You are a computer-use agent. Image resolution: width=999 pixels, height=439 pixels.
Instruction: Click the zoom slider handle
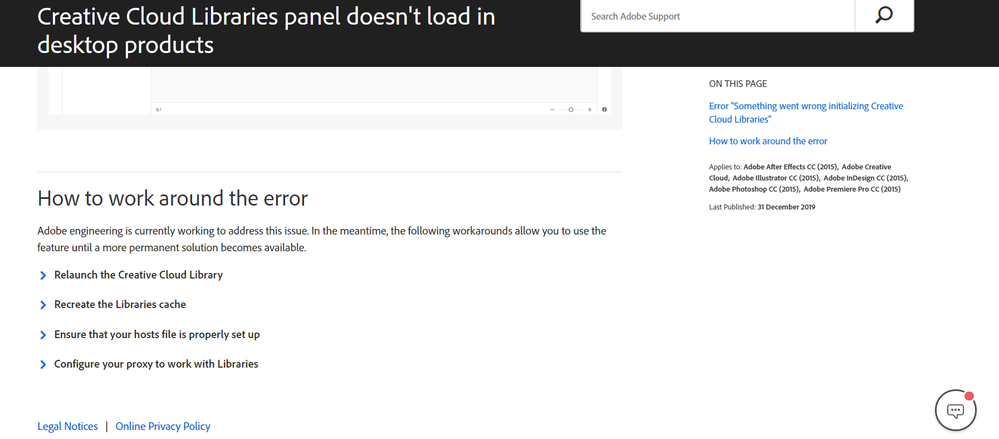[571, 110]
